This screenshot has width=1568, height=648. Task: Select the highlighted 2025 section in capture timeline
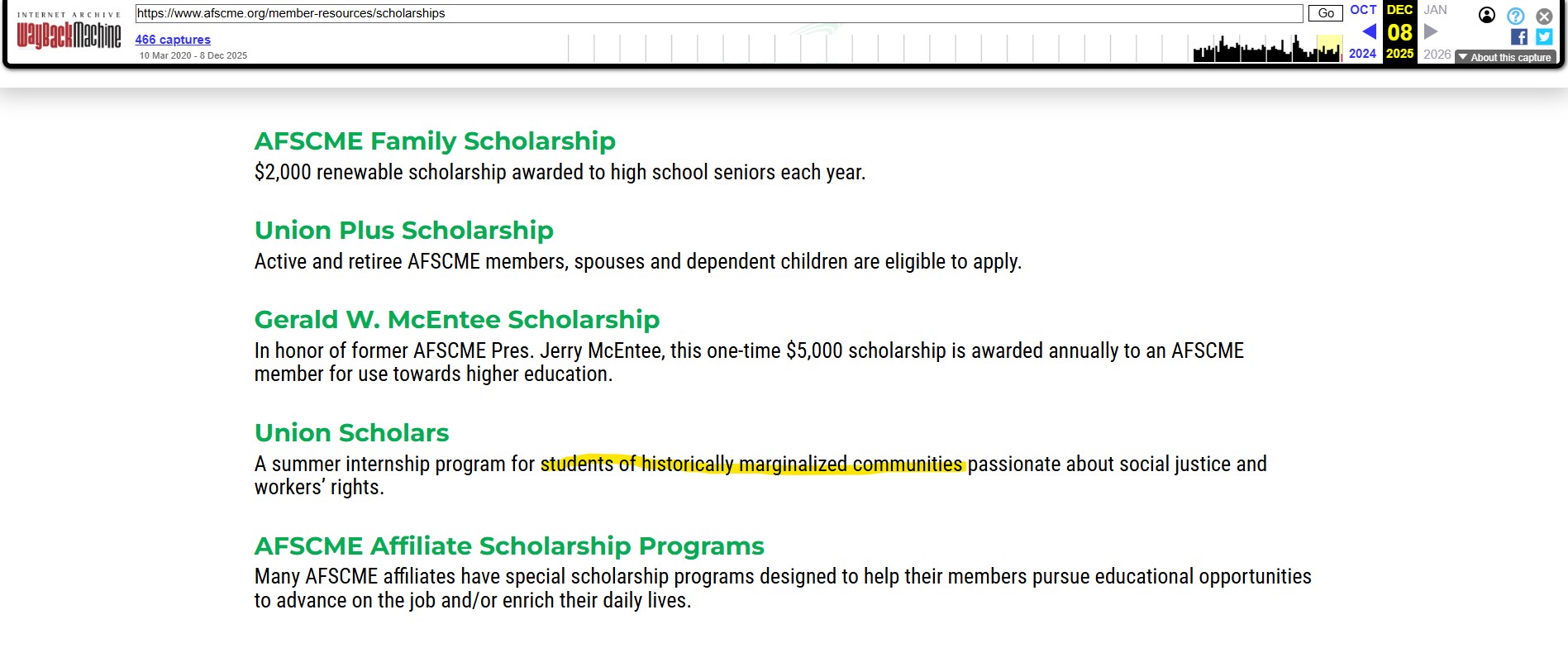(1329, 48)
